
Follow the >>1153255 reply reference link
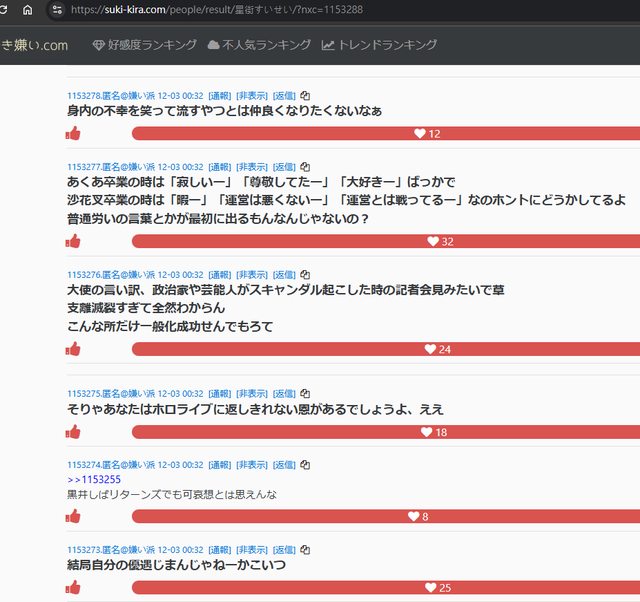(94, 480)
